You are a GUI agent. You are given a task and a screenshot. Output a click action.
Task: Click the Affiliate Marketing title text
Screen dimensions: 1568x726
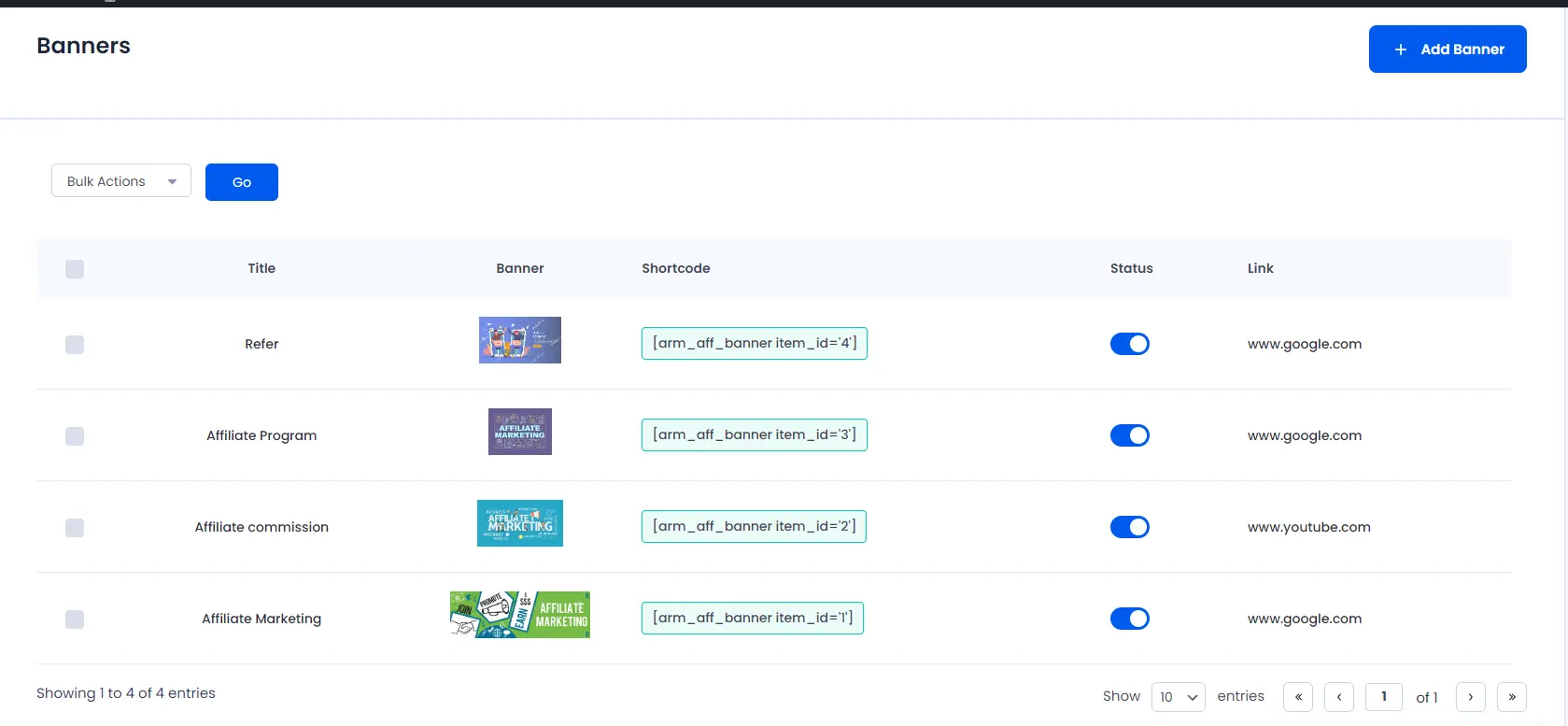point(261,619)
